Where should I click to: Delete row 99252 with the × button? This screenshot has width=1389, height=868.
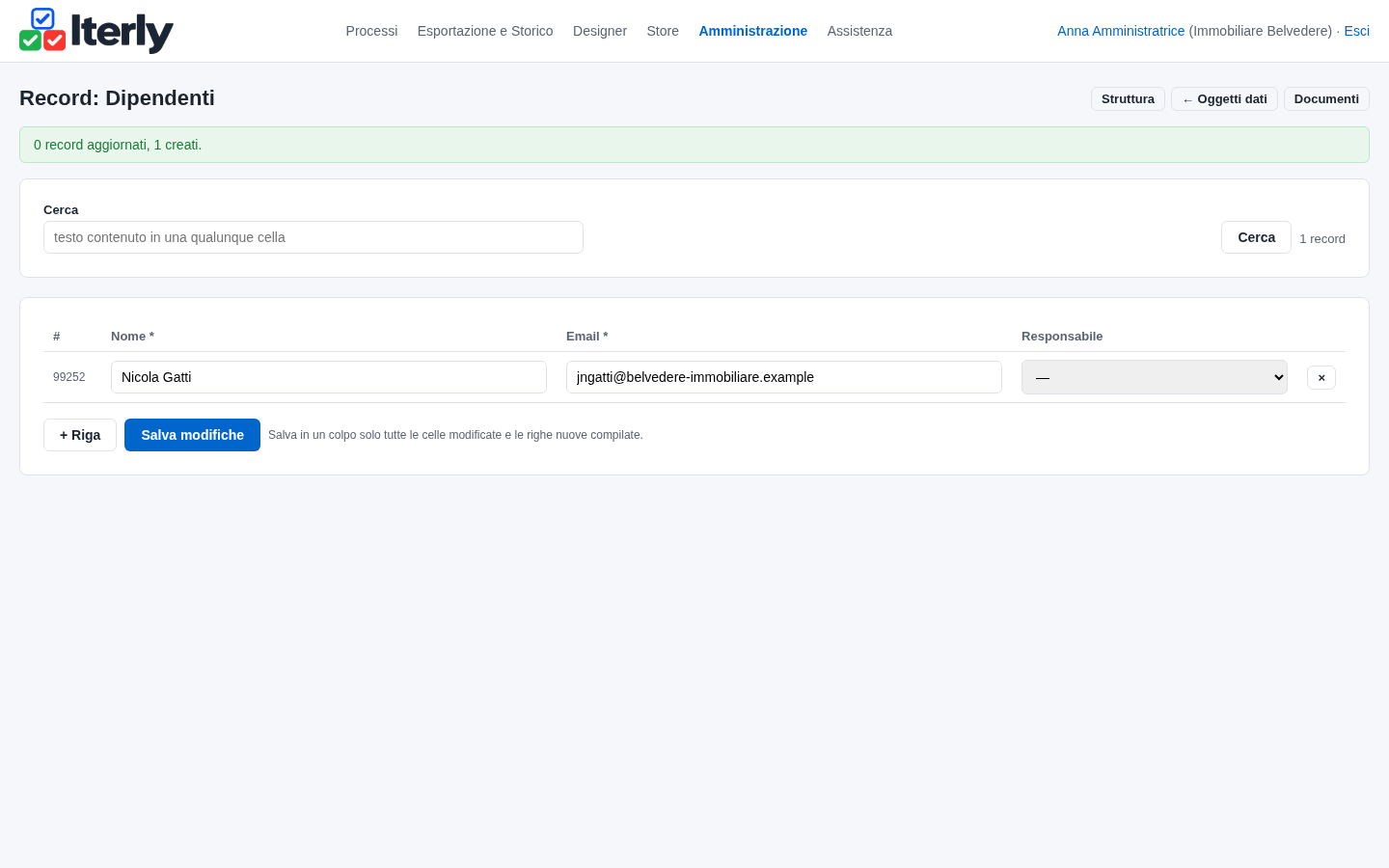(x=1321, y=377)
